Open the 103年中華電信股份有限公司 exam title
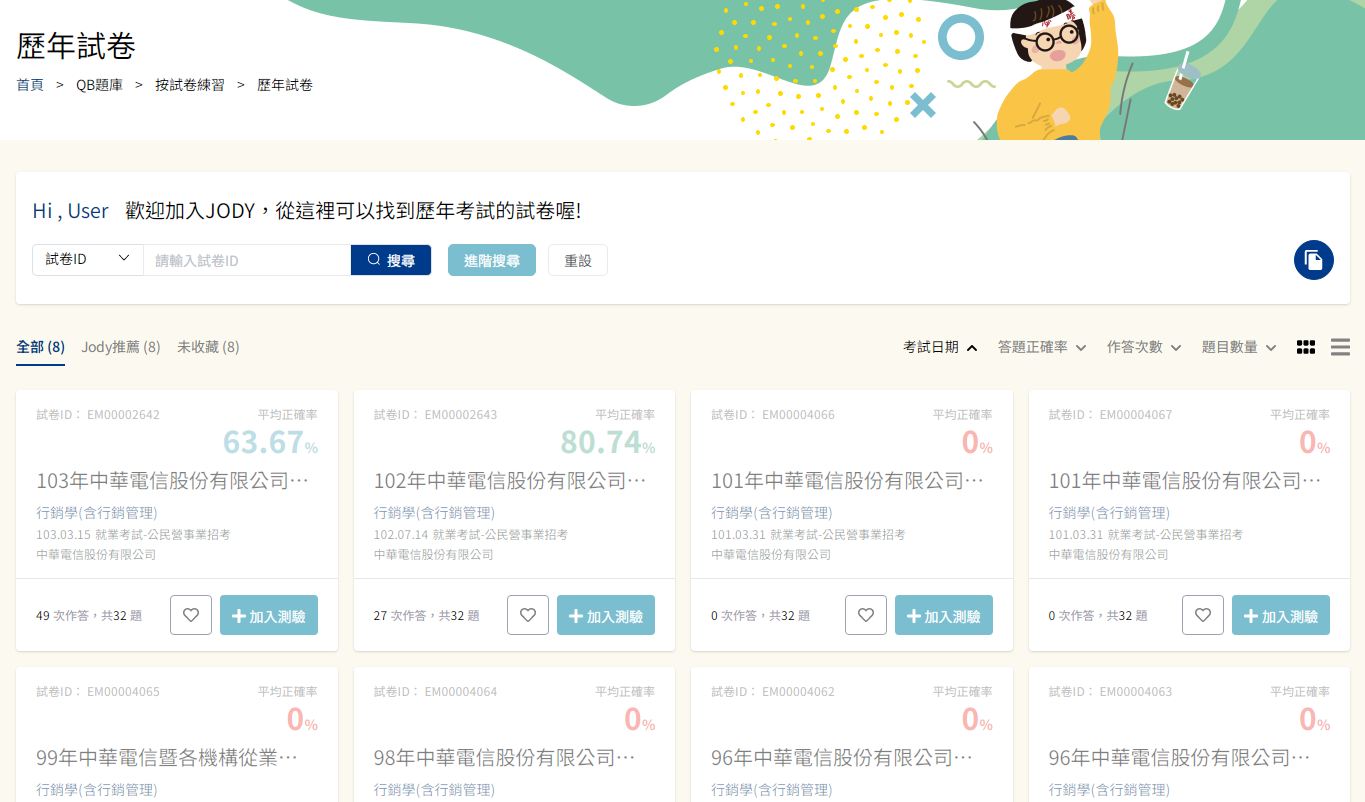This screenshot has height=802, width=1365. click(173, 481)
